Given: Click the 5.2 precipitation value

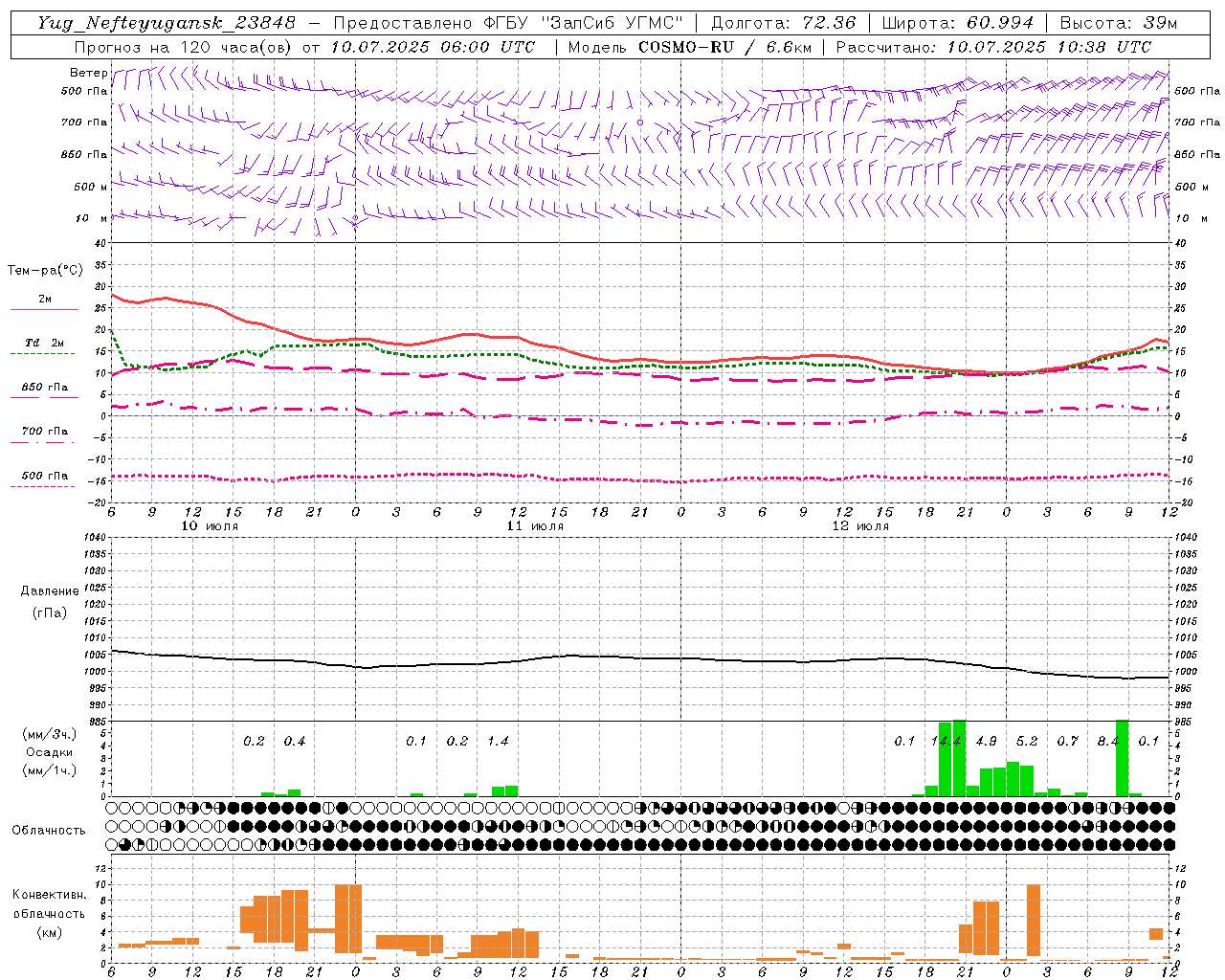Looking at the screenshot, I should 1027,742.
